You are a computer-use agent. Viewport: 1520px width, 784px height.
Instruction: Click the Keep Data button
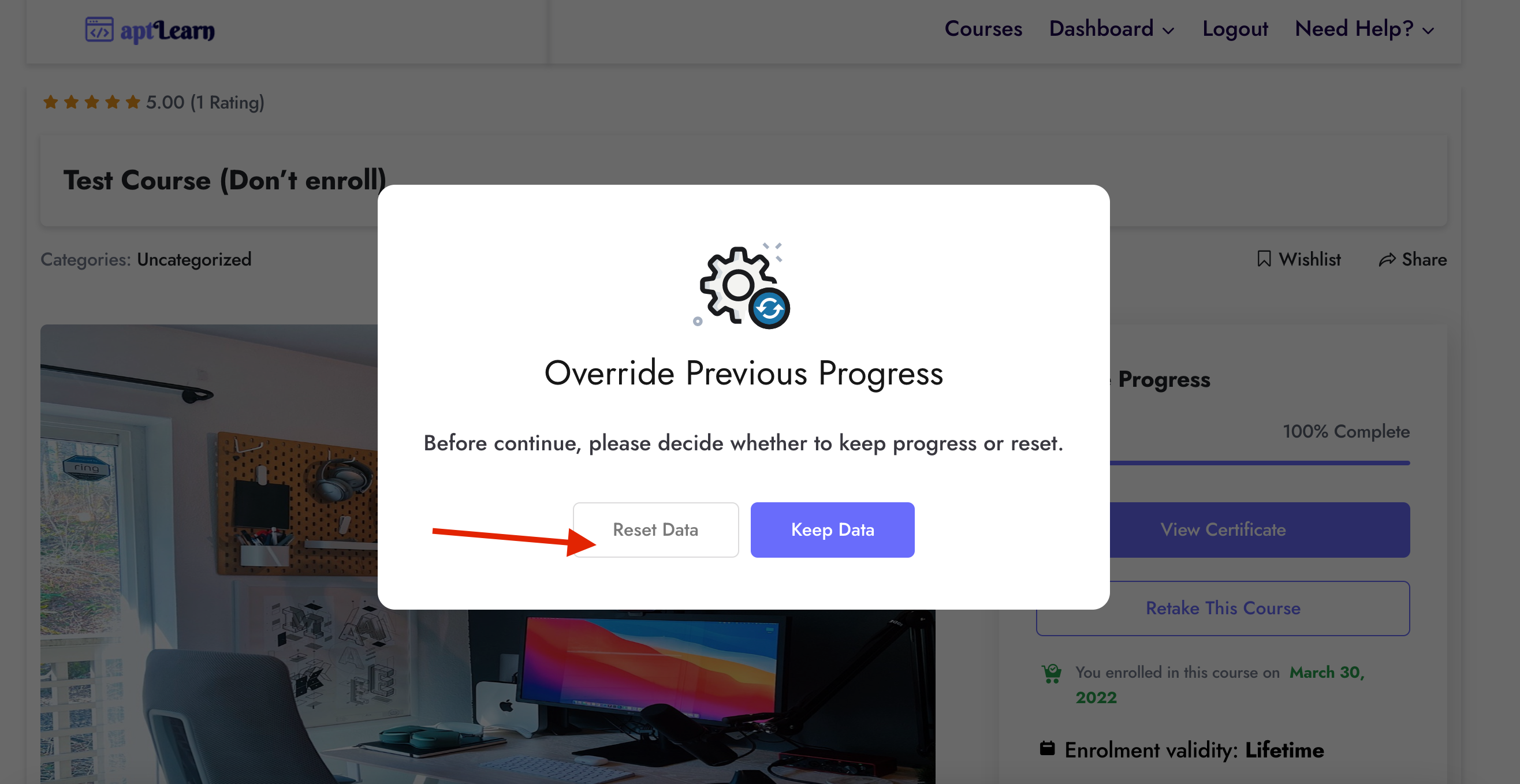pos(832,530)
